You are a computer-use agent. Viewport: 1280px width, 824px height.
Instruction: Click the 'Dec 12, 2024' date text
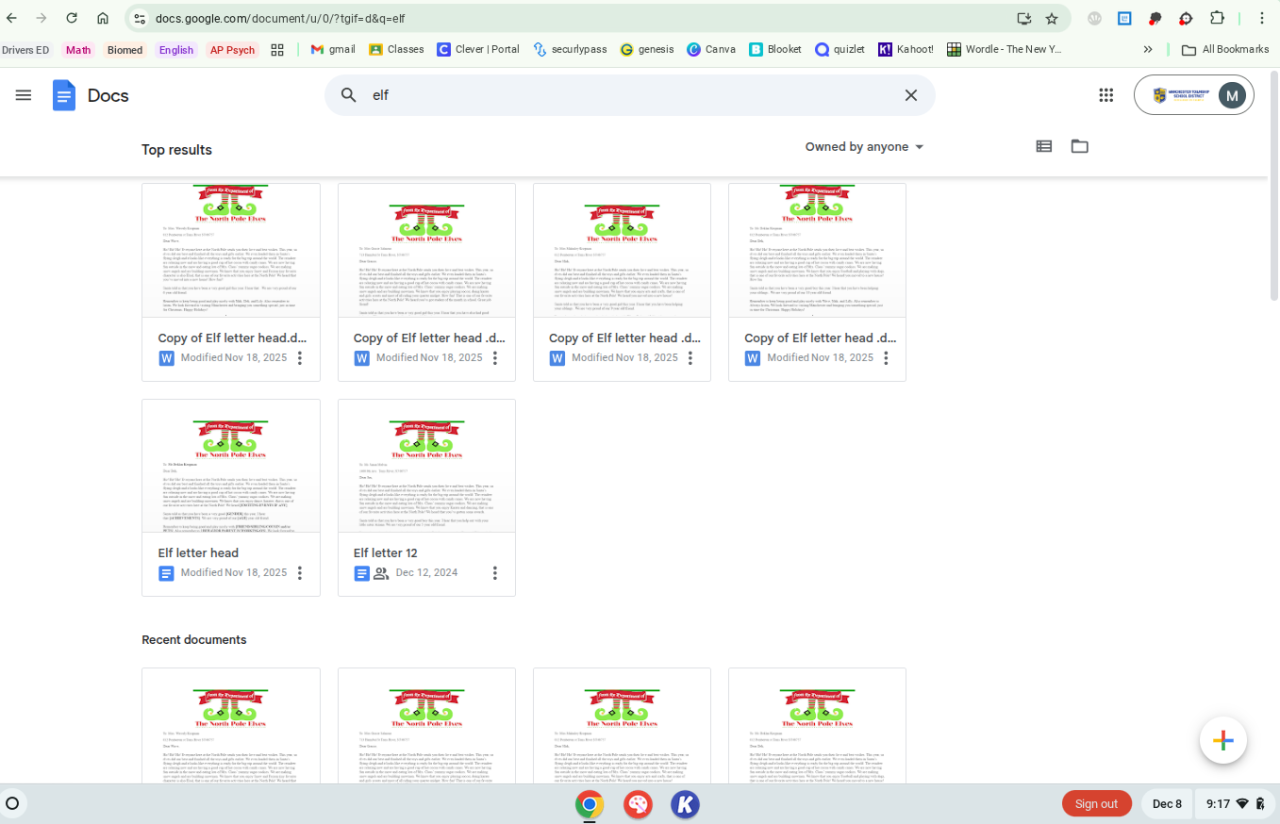pos(427,573)
